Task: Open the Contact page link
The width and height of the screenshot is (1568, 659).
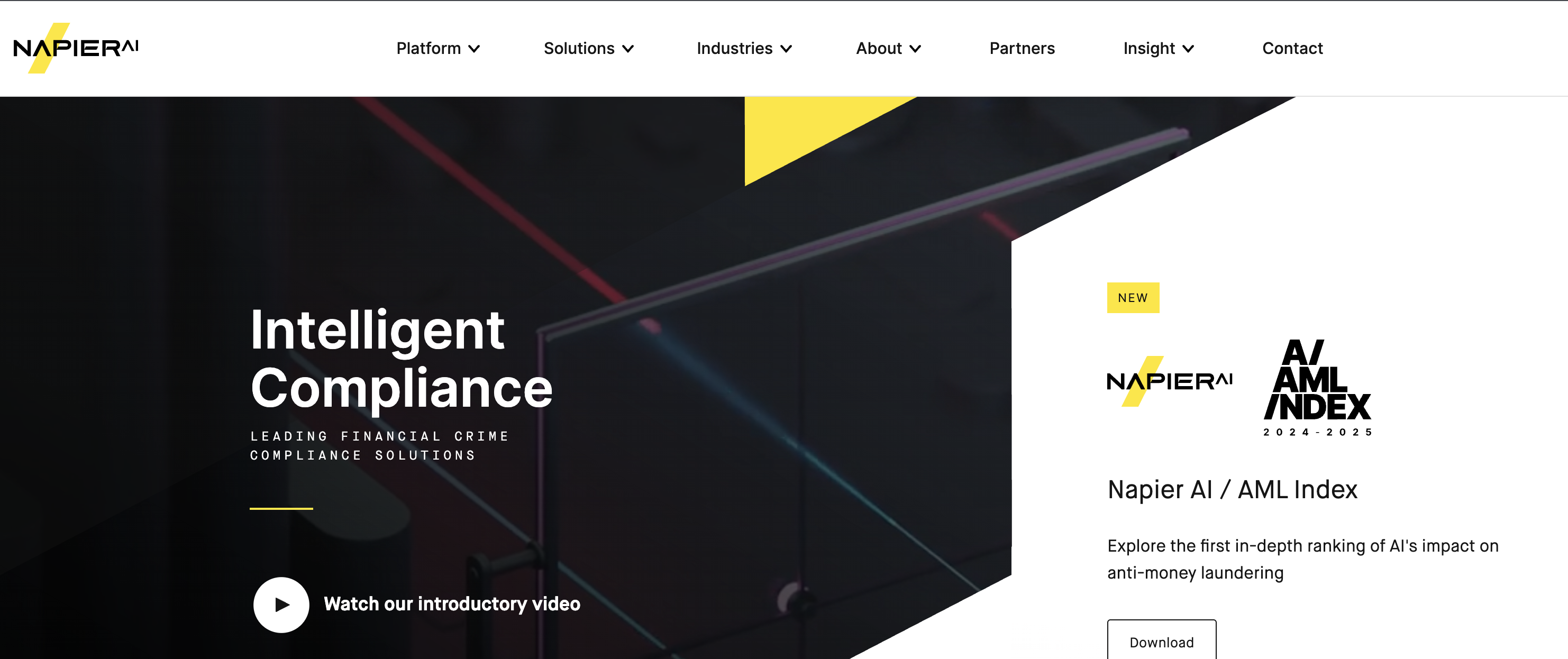Action: click(x=1292, y=48)
